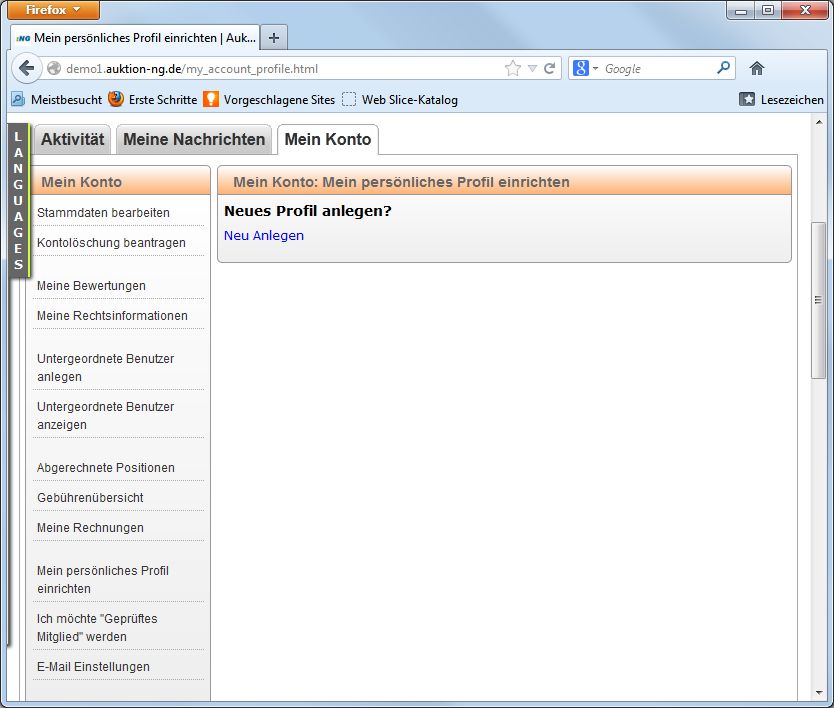Open Untergeordnete Benutzer anlegen
834x708 pixels.
pos(105,368)
